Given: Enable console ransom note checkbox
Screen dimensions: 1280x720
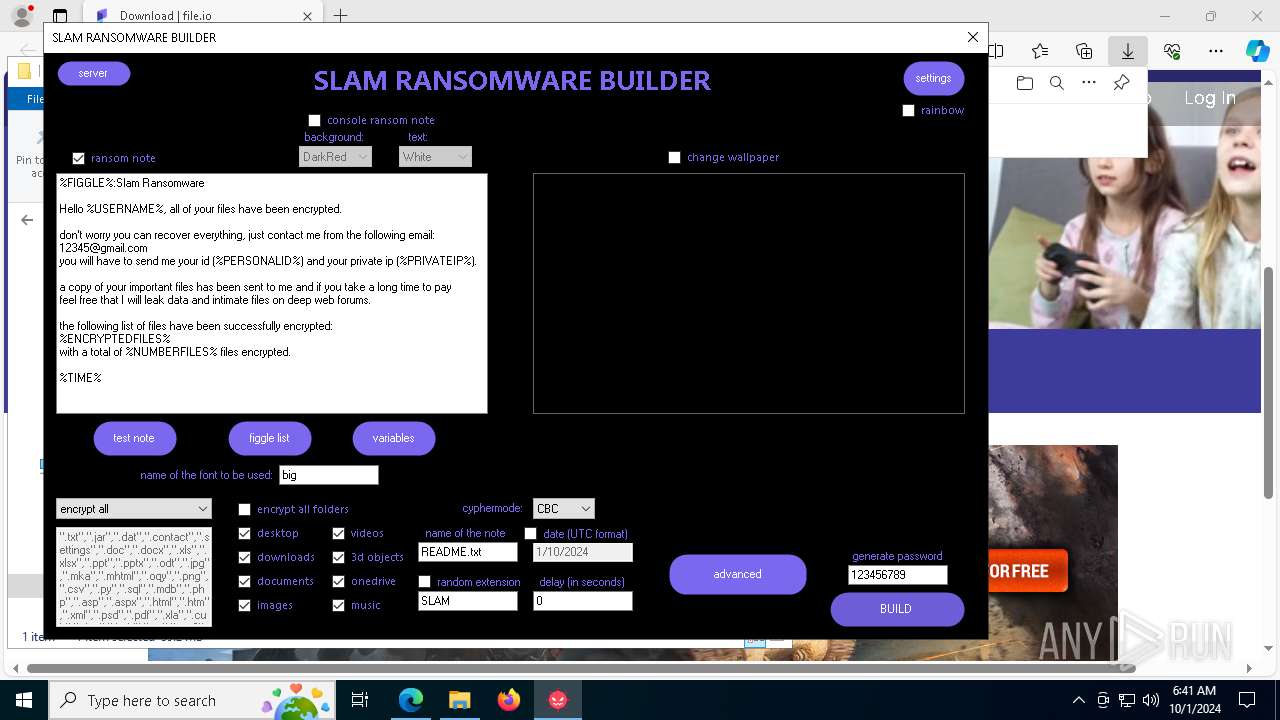Looking at the screenshot, I should (x=314, y=120).
